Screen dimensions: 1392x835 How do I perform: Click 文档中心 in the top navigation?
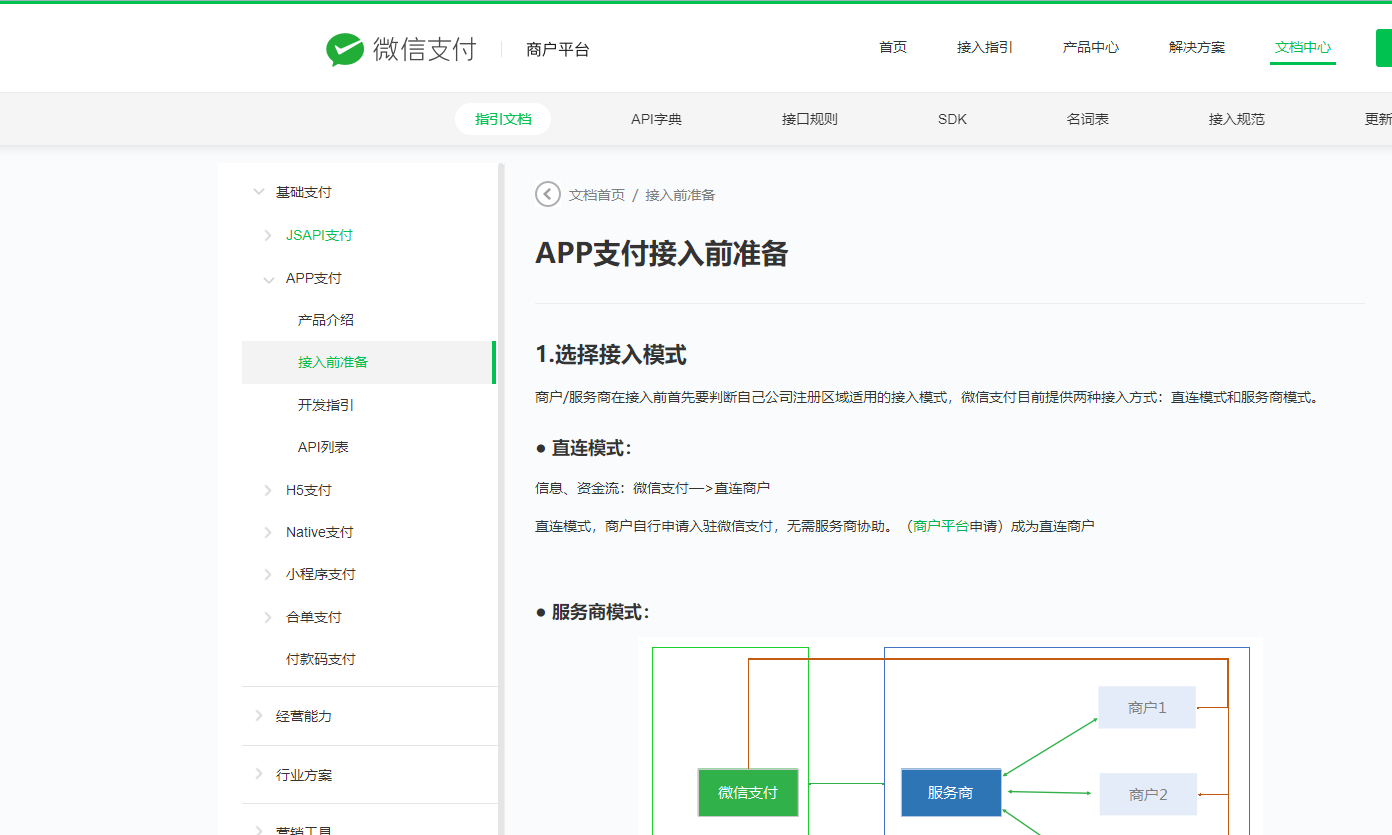click(x=1303, y=47)
